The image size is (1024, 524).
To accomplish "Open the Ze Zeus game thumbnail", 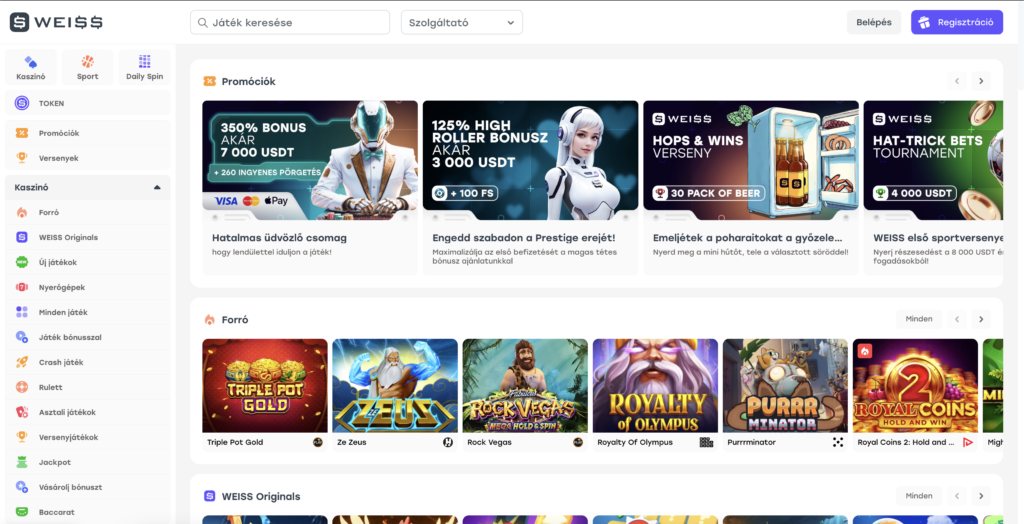I will pos(395,385).
